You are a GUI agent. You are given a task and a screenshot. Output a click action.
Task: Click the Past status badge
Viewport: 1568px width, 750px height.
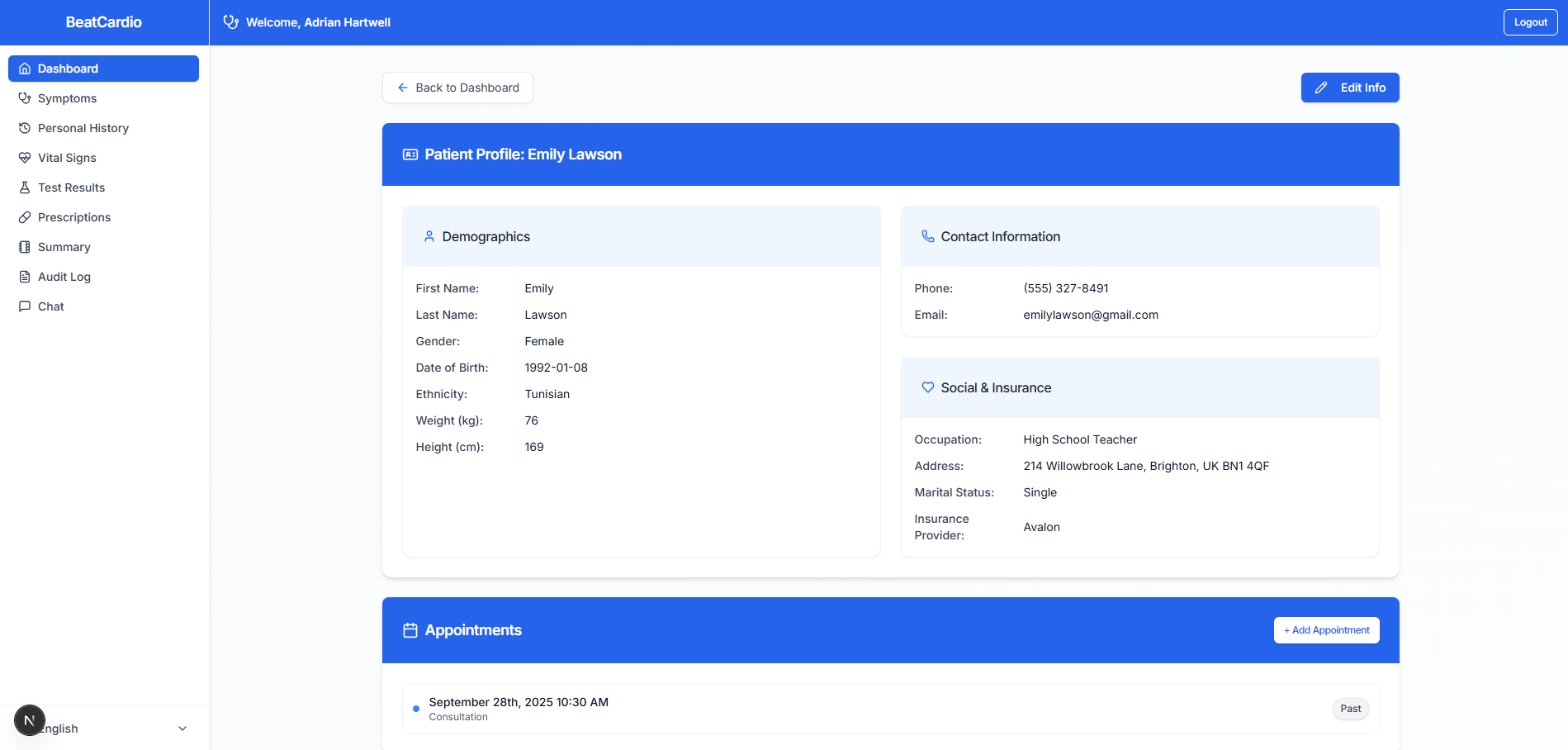1350,708
